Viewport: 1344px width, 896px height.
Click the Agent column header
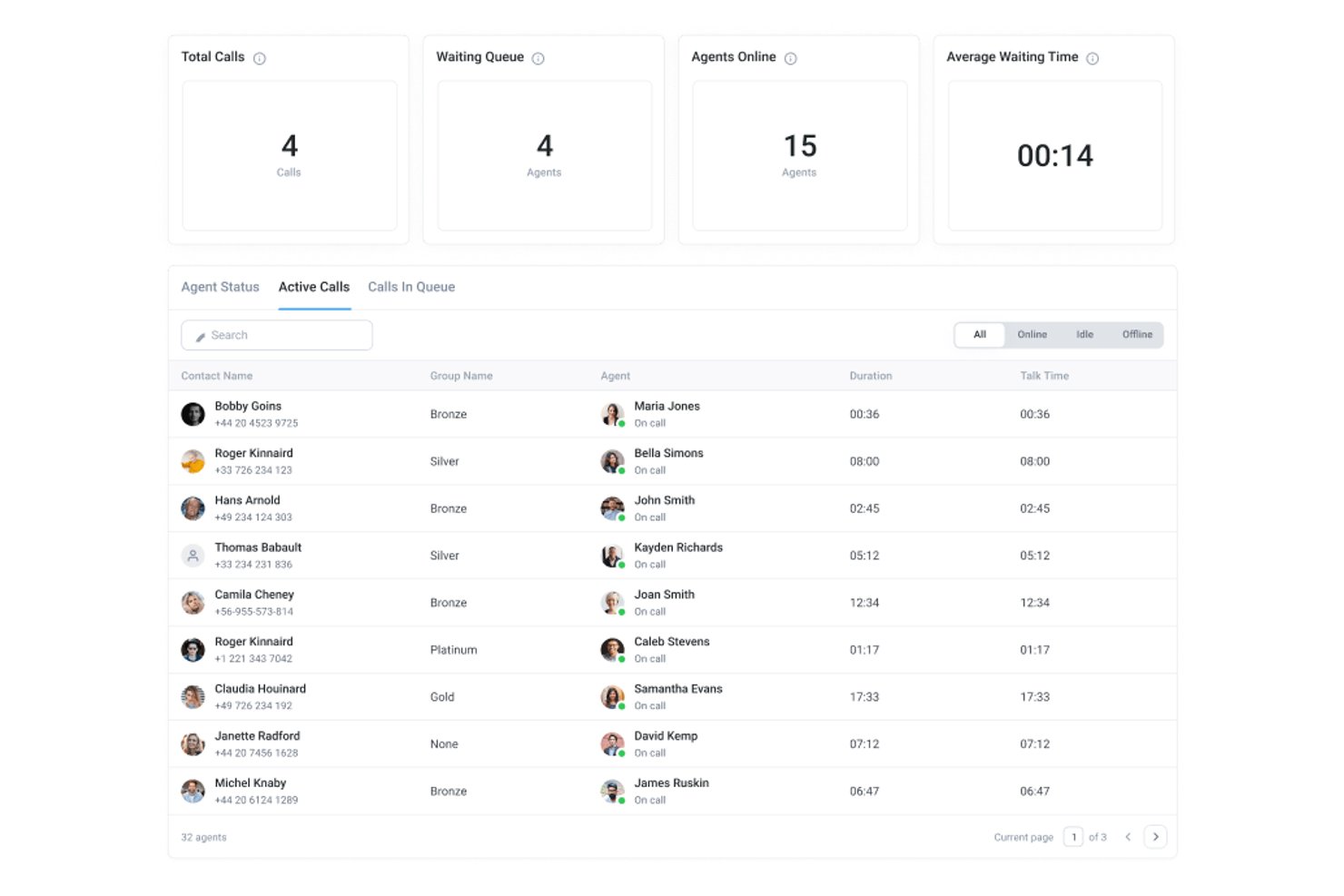click(616, 376)
